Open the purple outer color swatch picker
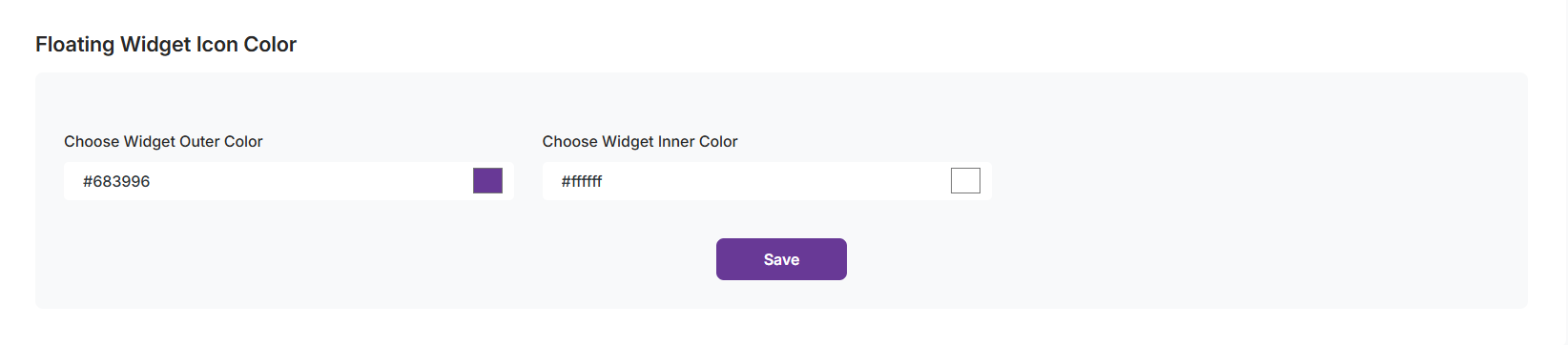The image size is (1568, 345). [x=487, y=180]
